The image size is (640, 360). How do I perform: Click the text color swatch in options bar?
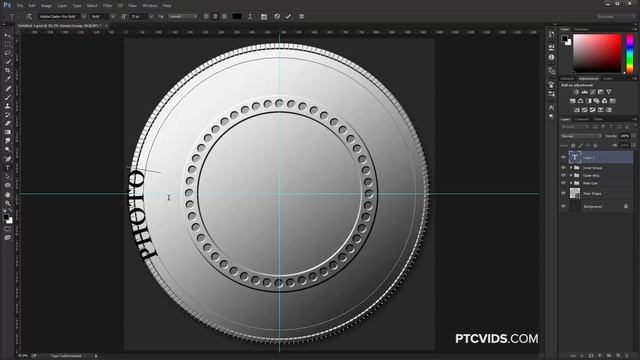coord(237,16)
